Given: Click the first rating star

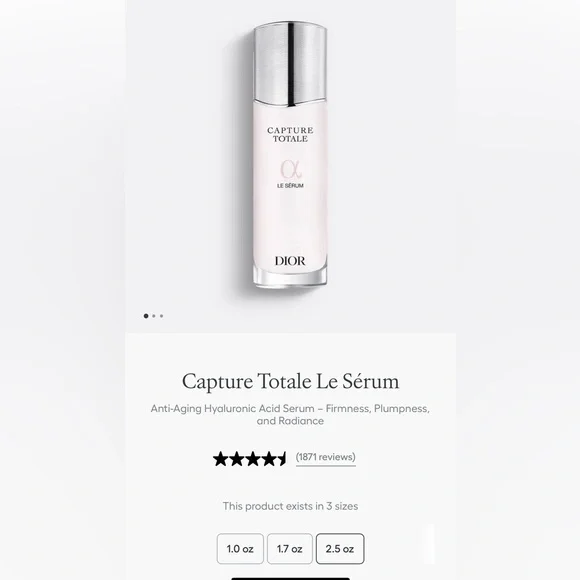Looking at the screenshot, I should tap(220, 459).
